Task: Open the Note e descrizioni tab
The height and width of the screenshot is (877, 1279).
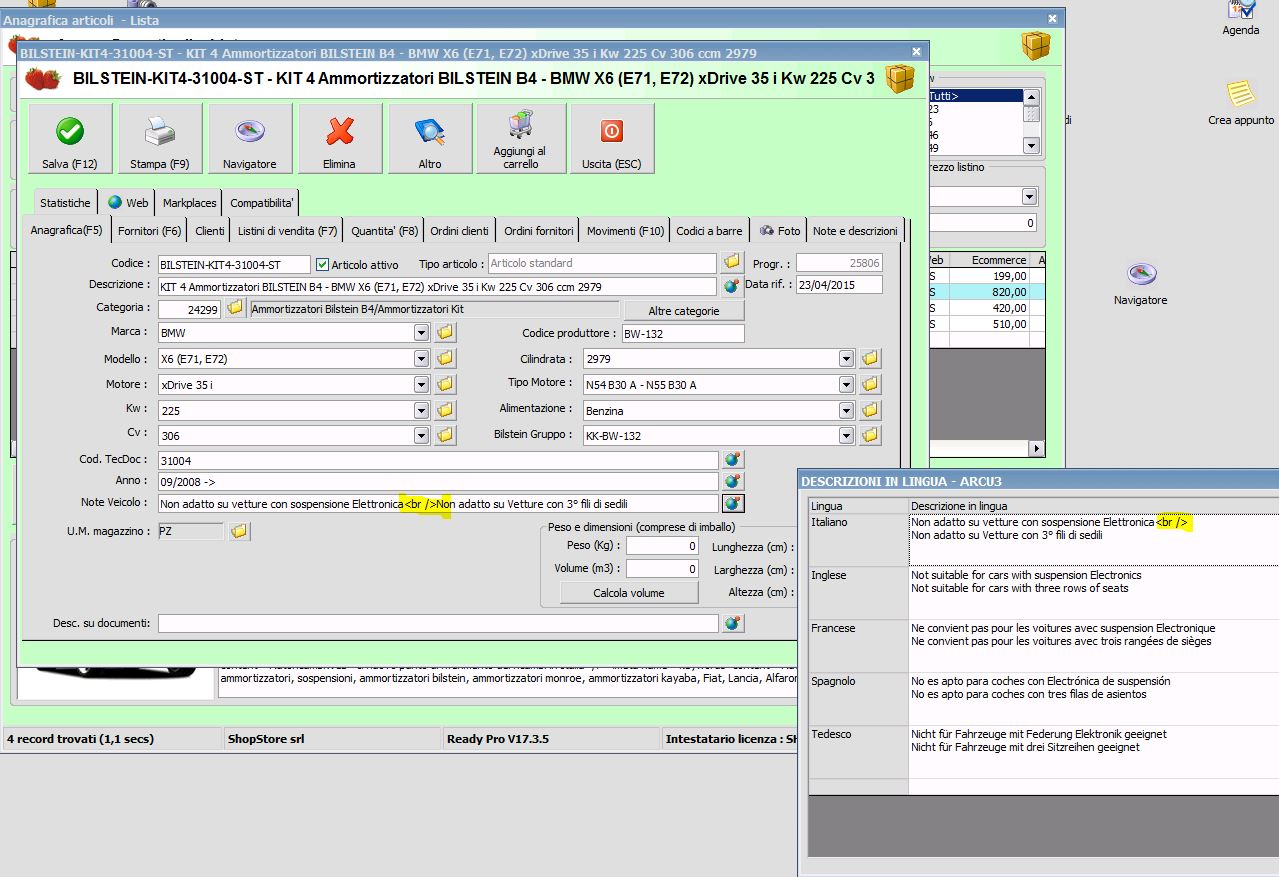Action: (x=855, y=231)
